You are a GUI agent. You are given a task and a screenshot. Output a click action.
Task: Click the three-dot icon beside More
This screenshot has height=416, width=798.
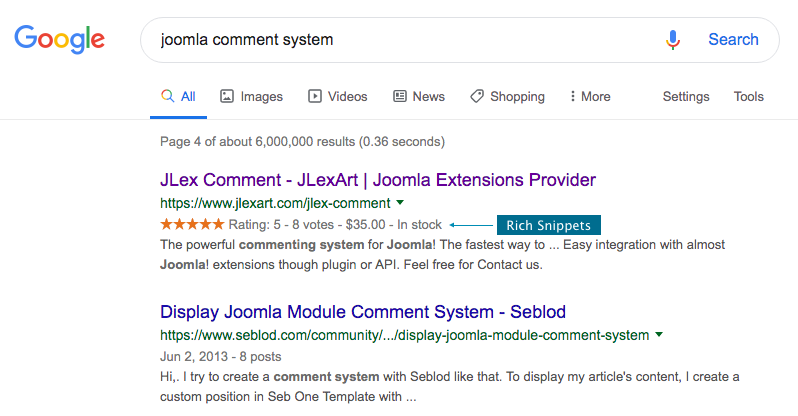[x=573, y=96]
